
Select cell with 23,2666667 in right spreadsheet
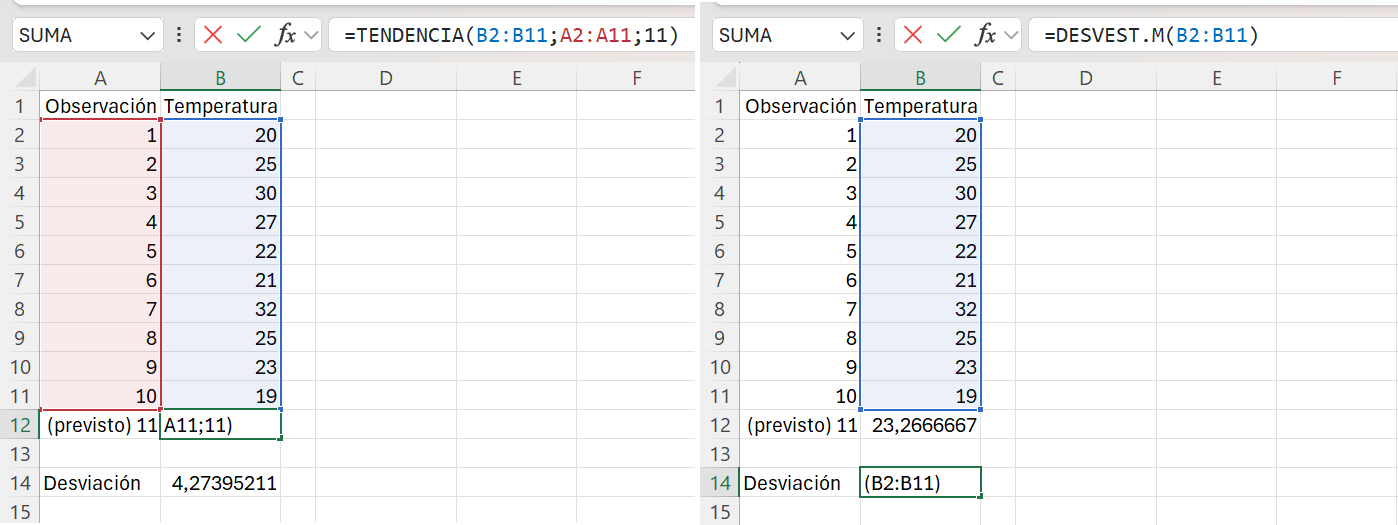pyautogui.click(x=920, y=425)
